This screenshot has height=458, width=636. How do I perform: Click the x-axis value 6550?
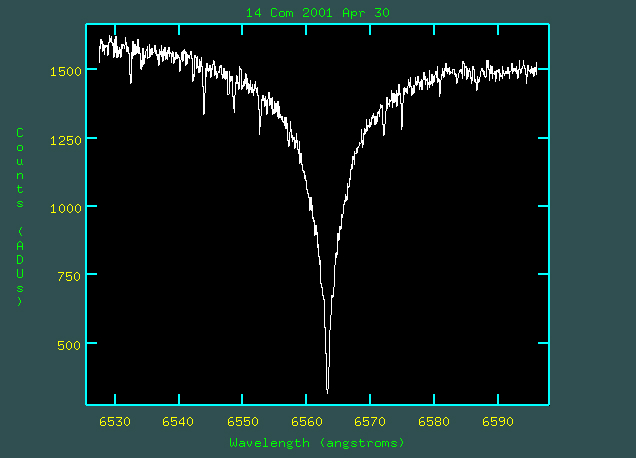(x=243, y=422)
